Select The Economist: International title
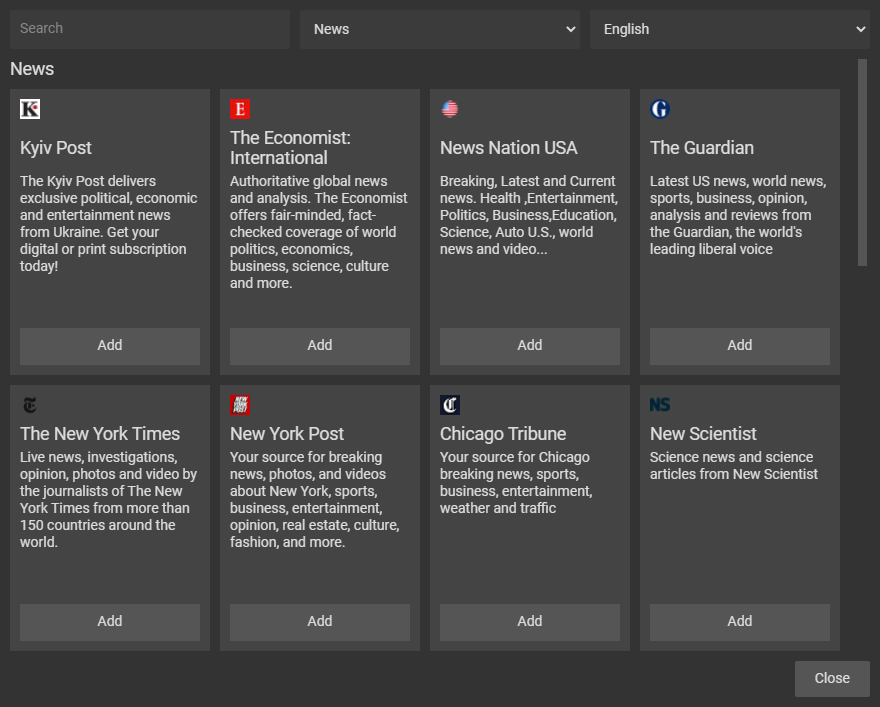Screen dimensions: 880x707 (x=290, y=148)
